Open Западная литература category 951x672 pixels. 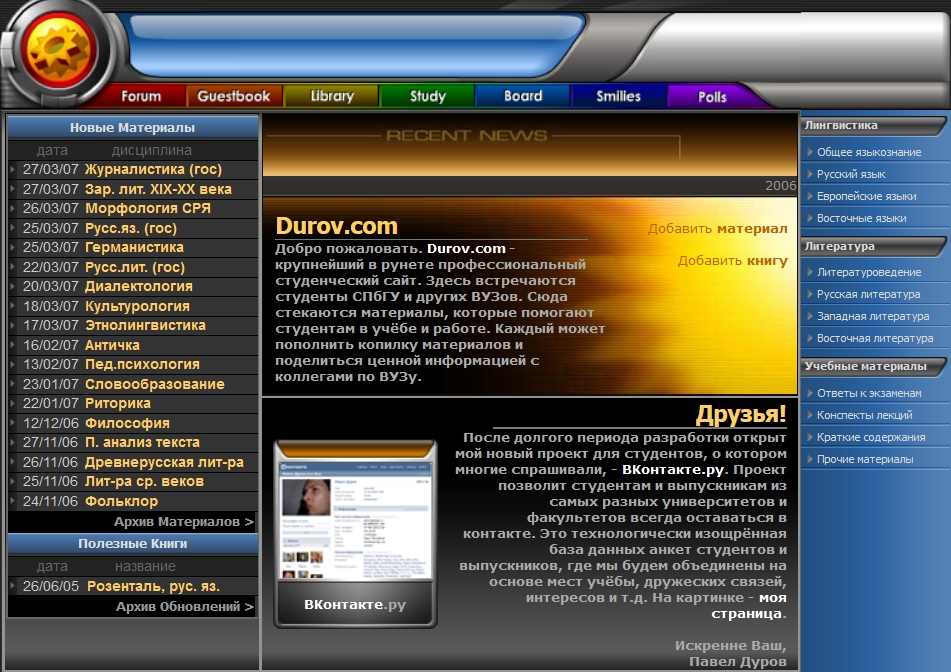(x=873, y=316)
